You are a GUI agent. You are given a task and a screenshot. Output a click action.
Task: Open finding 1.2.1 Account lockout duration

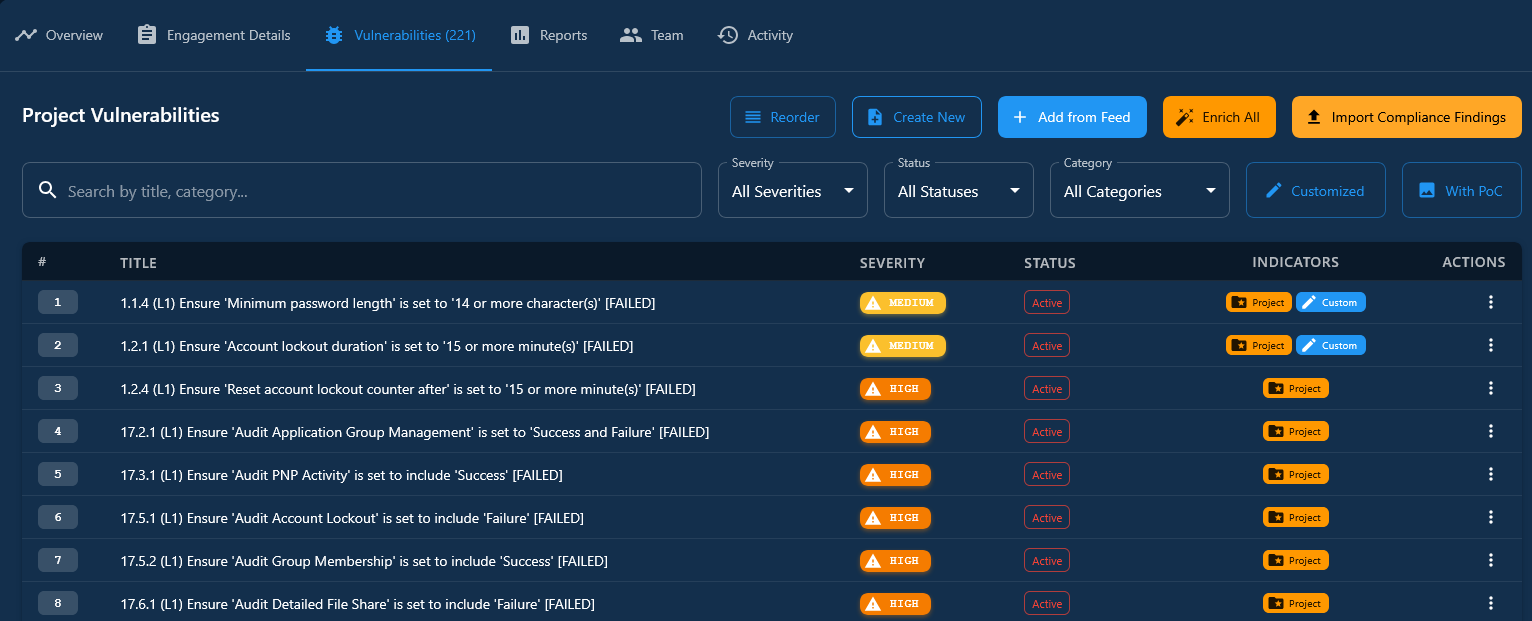click(x=377, y=345)
